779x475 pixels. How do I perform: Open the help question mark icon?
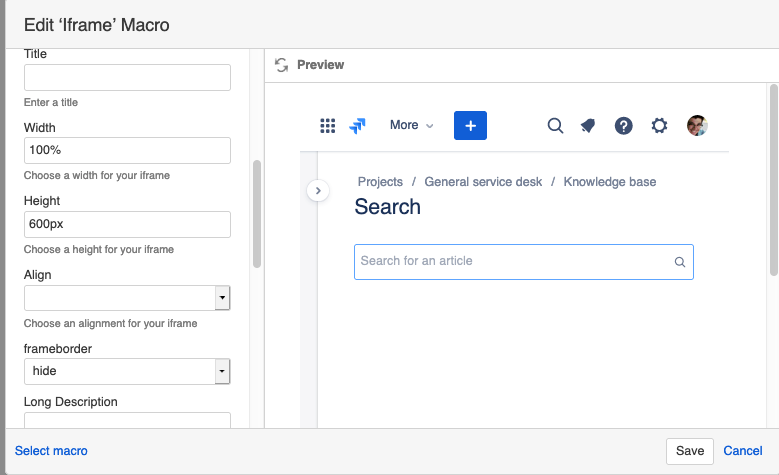623,126
